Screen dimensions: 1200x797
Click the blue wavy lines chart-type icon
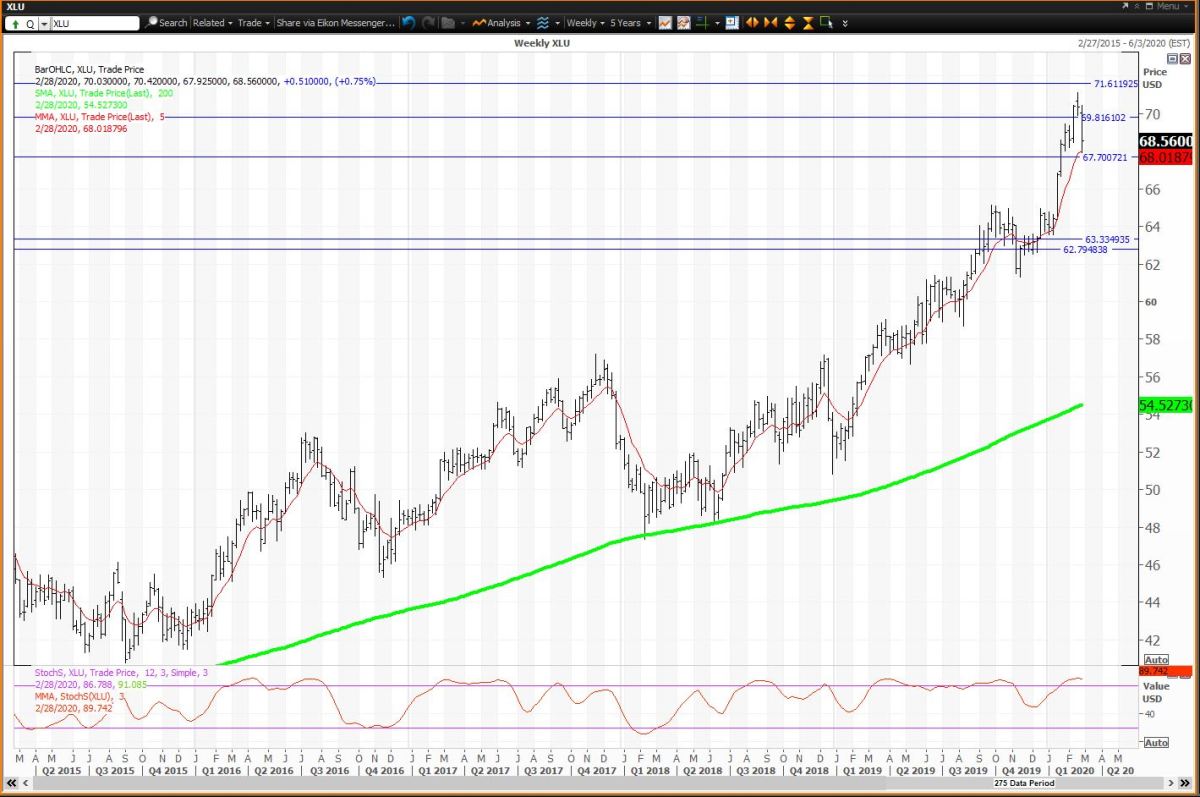(543, 22)
